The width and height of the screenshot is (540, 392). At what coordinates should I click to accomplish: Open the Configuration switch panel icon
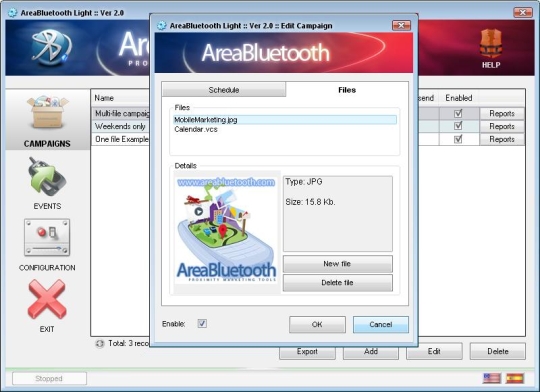(47, 237)
